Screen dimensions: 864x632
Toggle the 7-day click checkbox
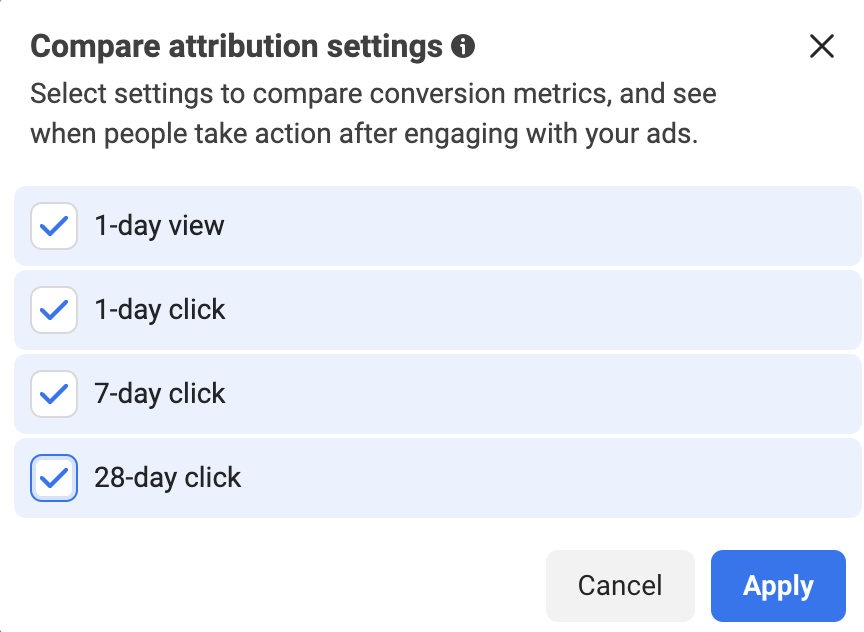[54, 394]
